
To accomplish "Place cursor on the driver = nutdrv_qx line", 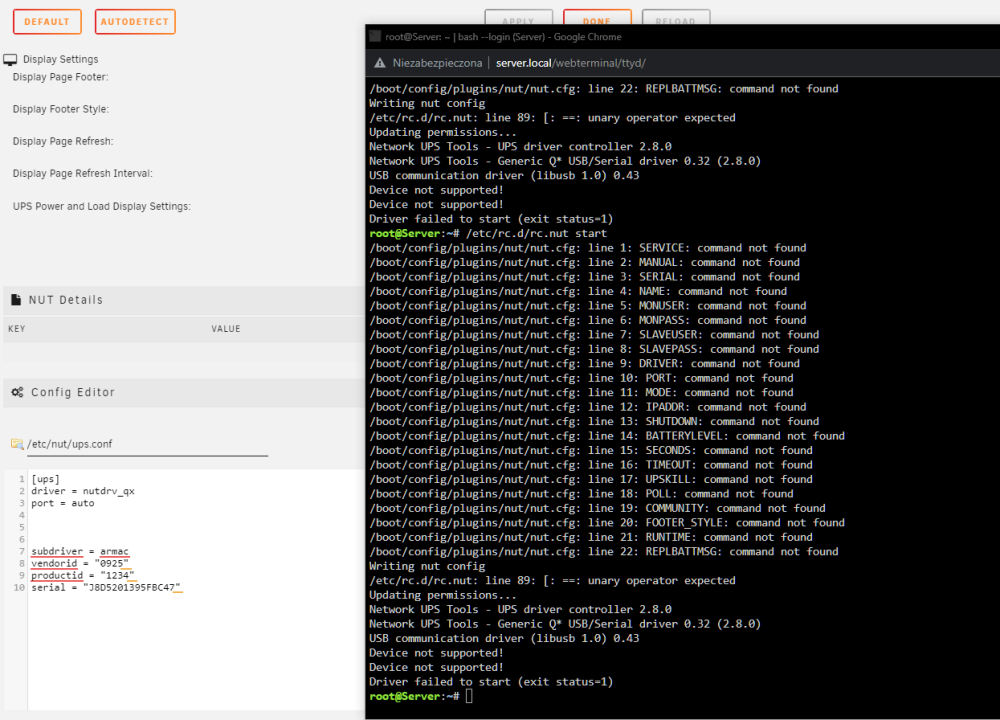I will pos(83,491).
